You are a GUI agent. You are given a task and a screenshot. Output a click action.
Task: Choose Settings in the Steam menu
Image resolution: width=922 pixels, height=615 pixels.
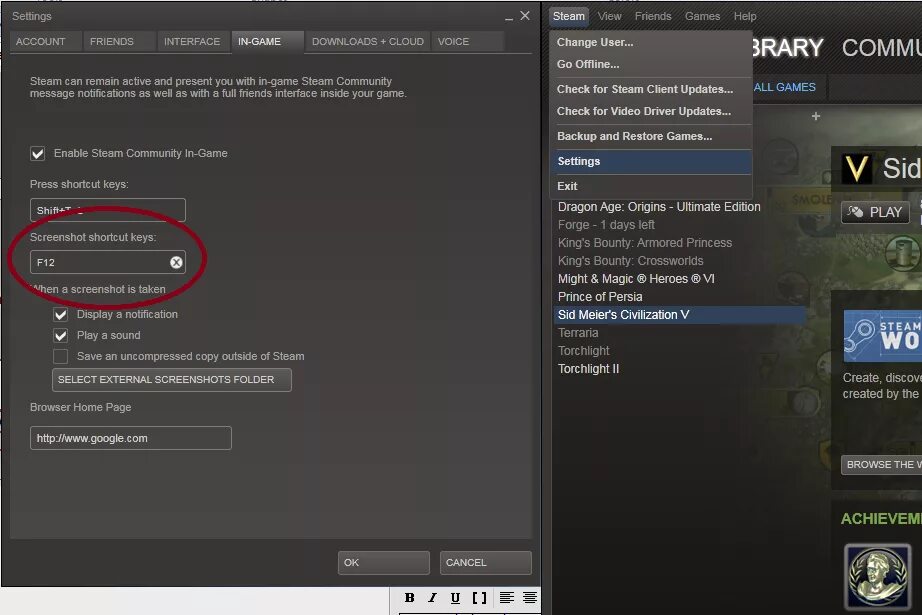(651, 162)
